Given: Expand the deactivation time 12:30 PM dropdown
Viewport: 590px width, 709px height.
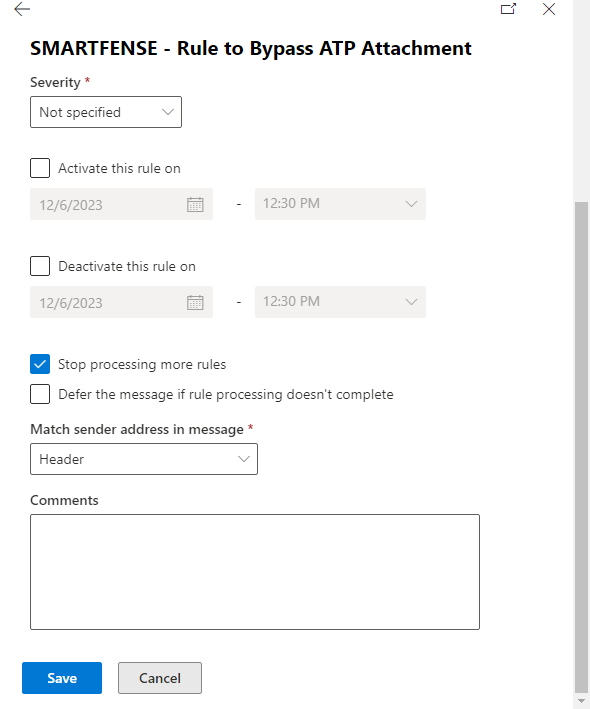Looking at the screenshot, I should click(x=340, y=302).
